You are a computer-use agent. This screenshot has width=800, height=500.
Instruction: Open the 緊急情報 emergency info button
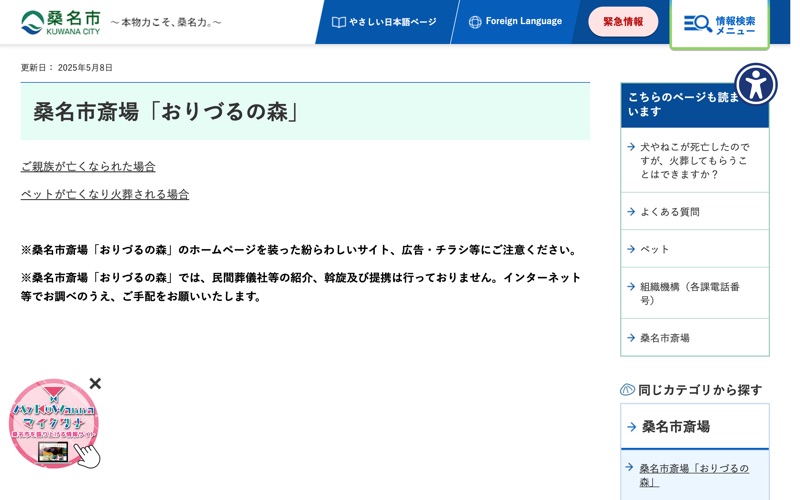pyautogui.click(x=623, y=21)
